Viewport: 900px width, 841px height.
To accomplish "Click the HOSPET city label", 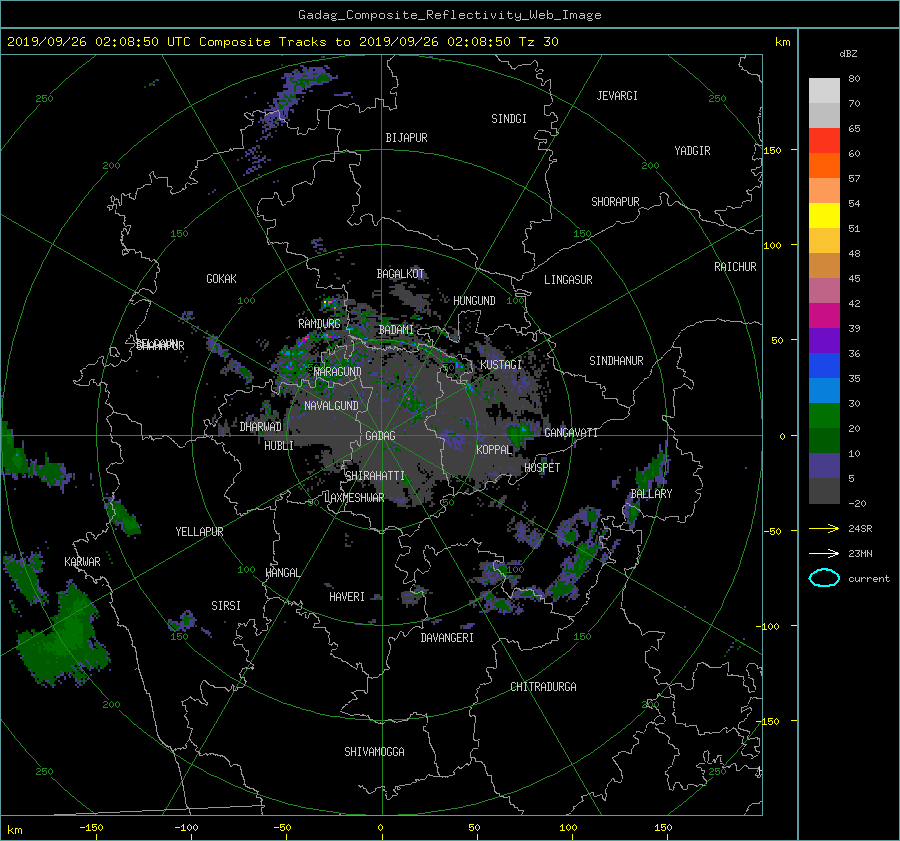I will pos(542,468).
